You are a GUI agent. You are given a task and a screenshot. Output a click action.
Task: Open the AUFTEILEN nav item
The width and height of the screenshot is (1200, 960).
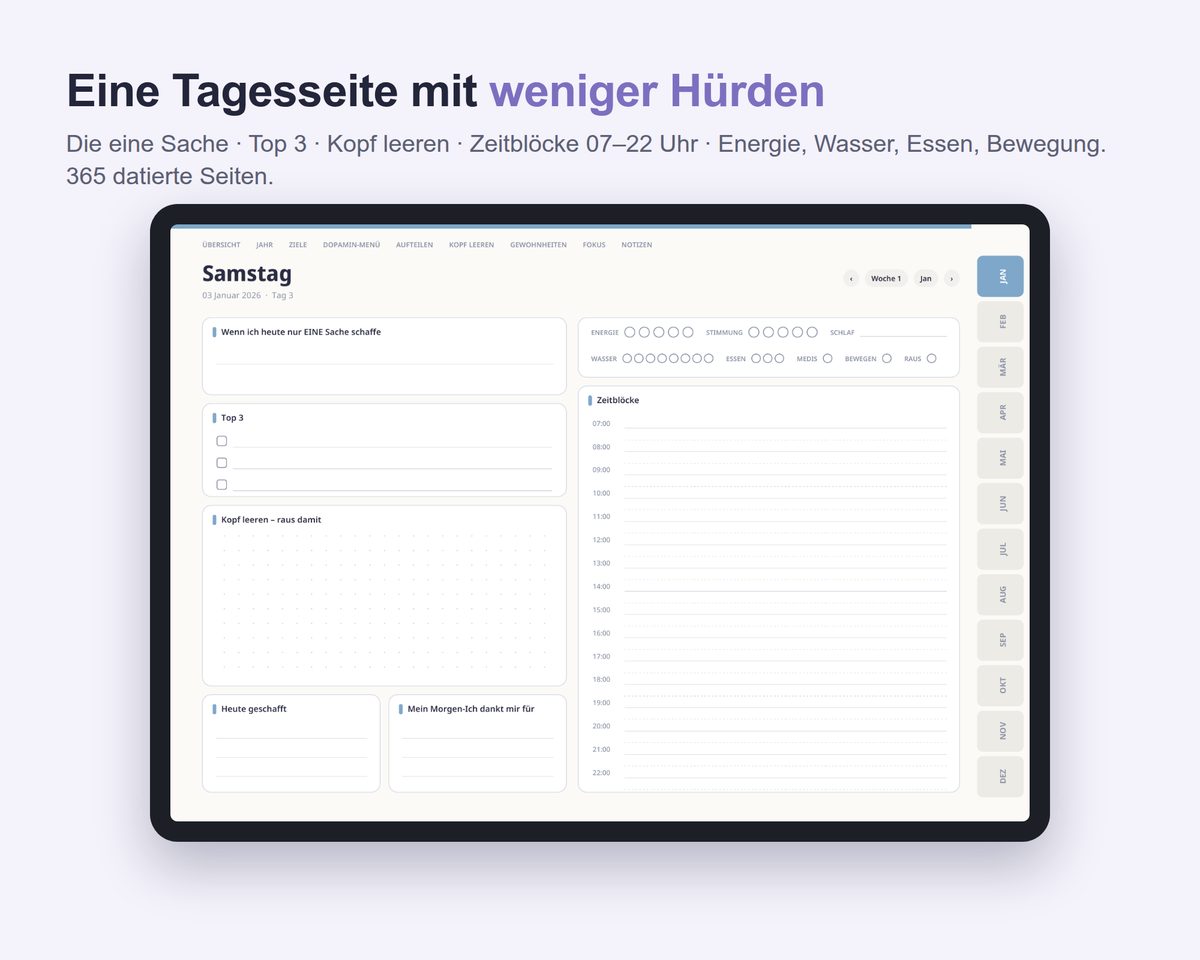click(x=414, y=245)
